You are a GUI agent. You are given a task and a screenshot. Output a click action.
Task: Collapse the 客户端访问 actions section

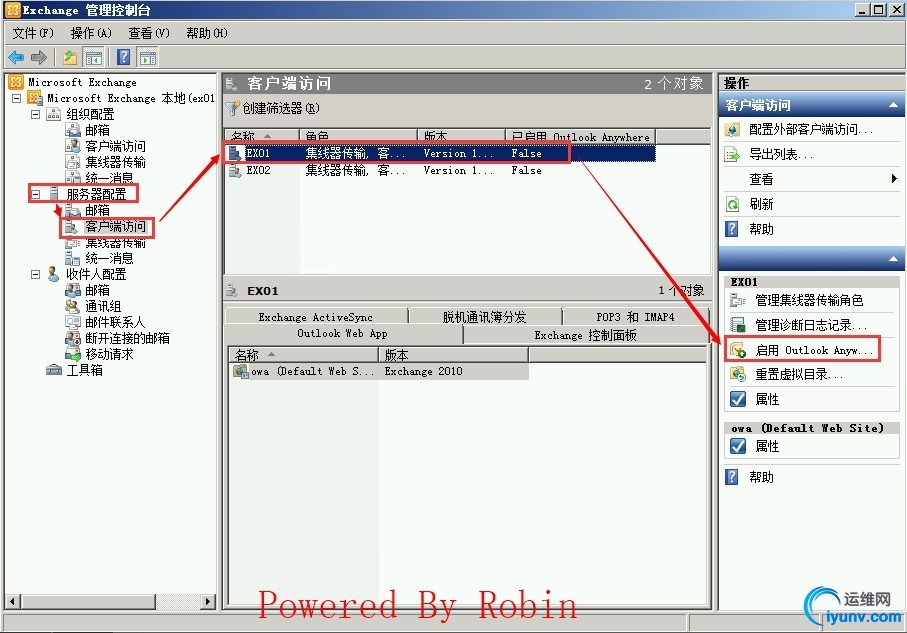click(x=893, y=105)
